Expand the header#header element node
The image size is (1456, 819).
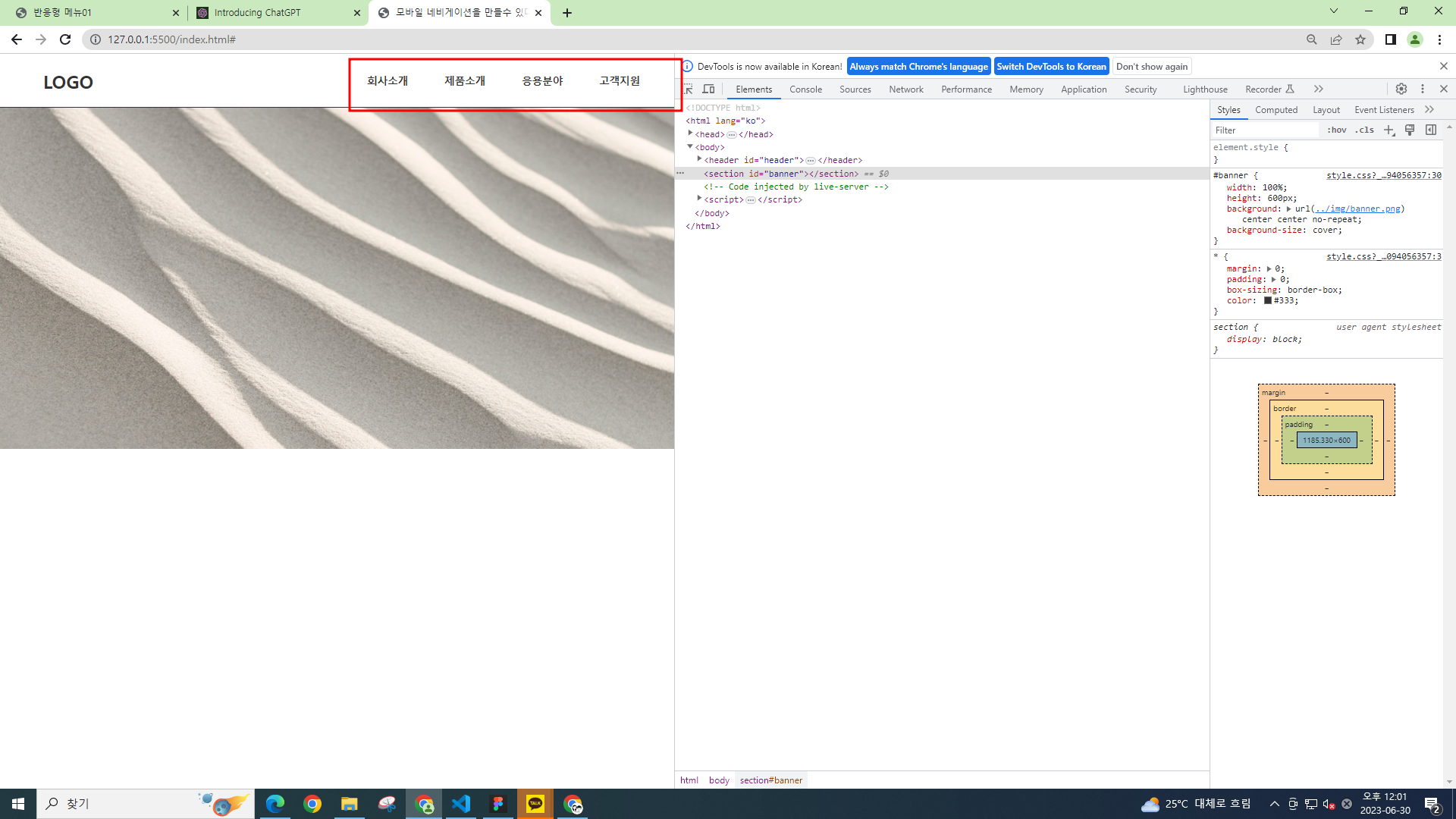(x=699, y=159)
